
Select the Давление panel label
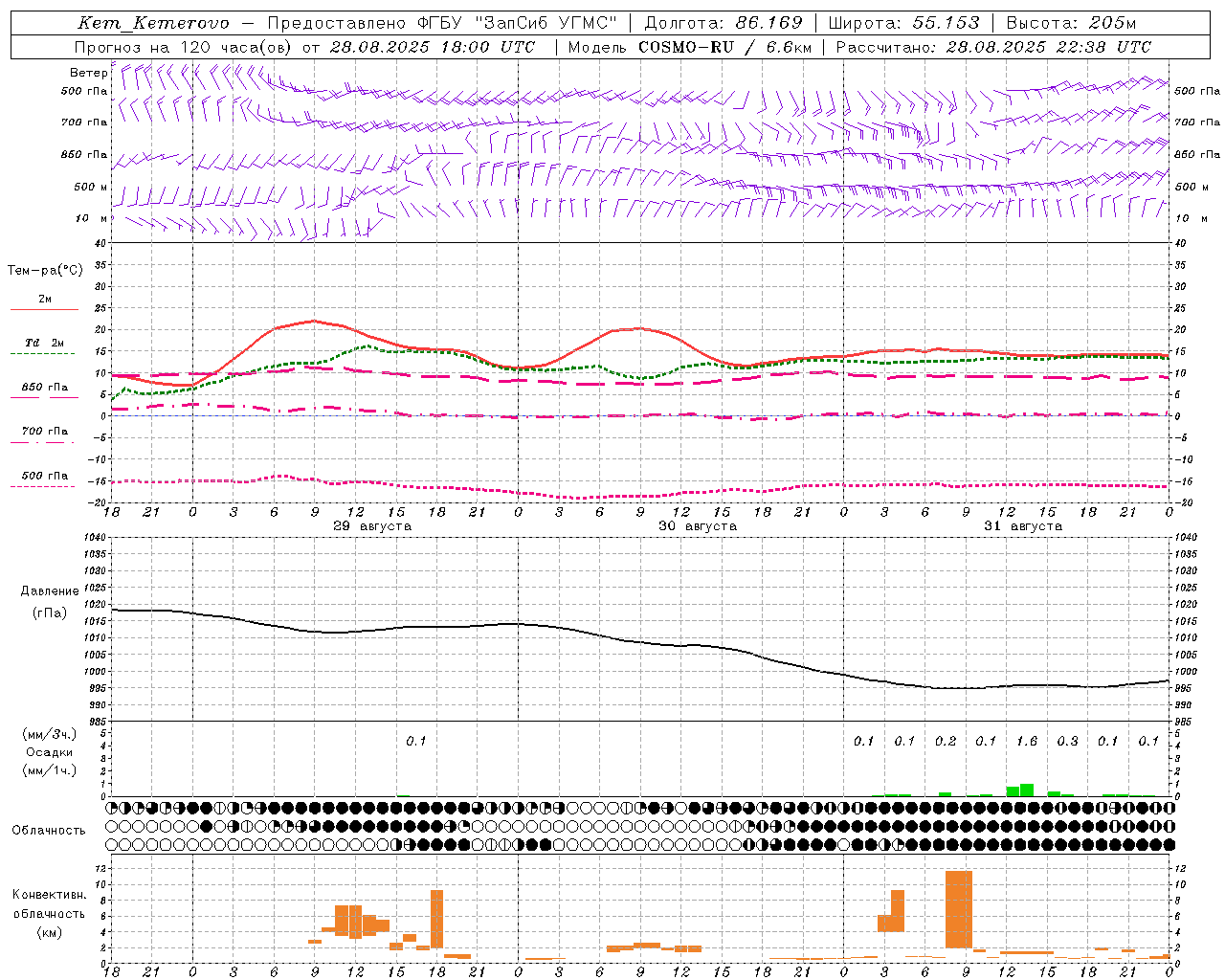(50, 591)
